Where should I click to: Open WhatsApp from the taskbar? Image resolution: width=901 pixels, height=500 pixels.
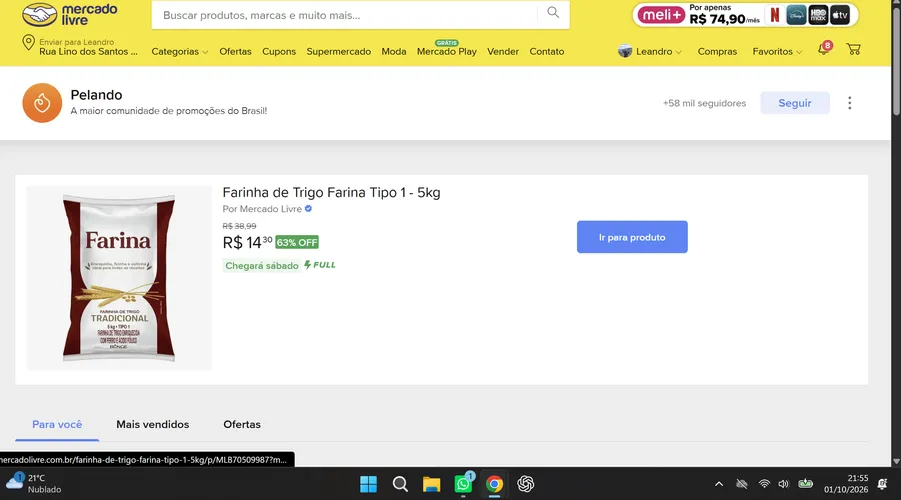(463, 484)
